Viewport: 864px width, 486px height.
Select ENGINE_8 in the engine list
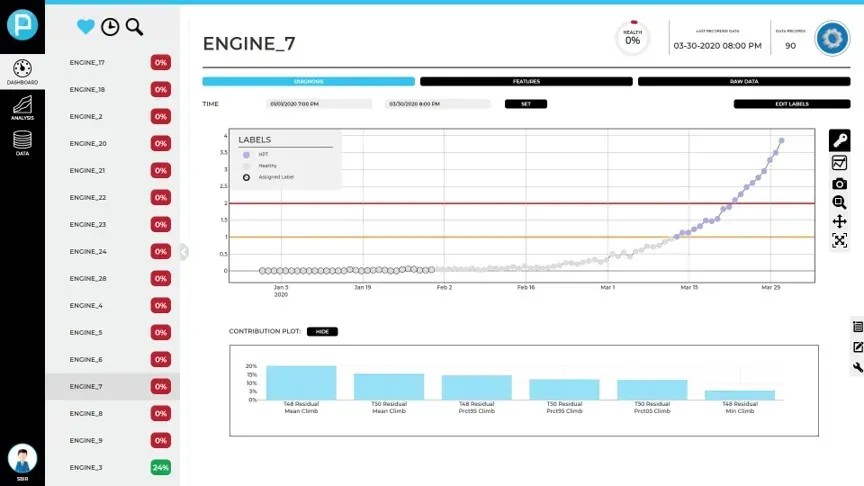[x=112, y=413]
